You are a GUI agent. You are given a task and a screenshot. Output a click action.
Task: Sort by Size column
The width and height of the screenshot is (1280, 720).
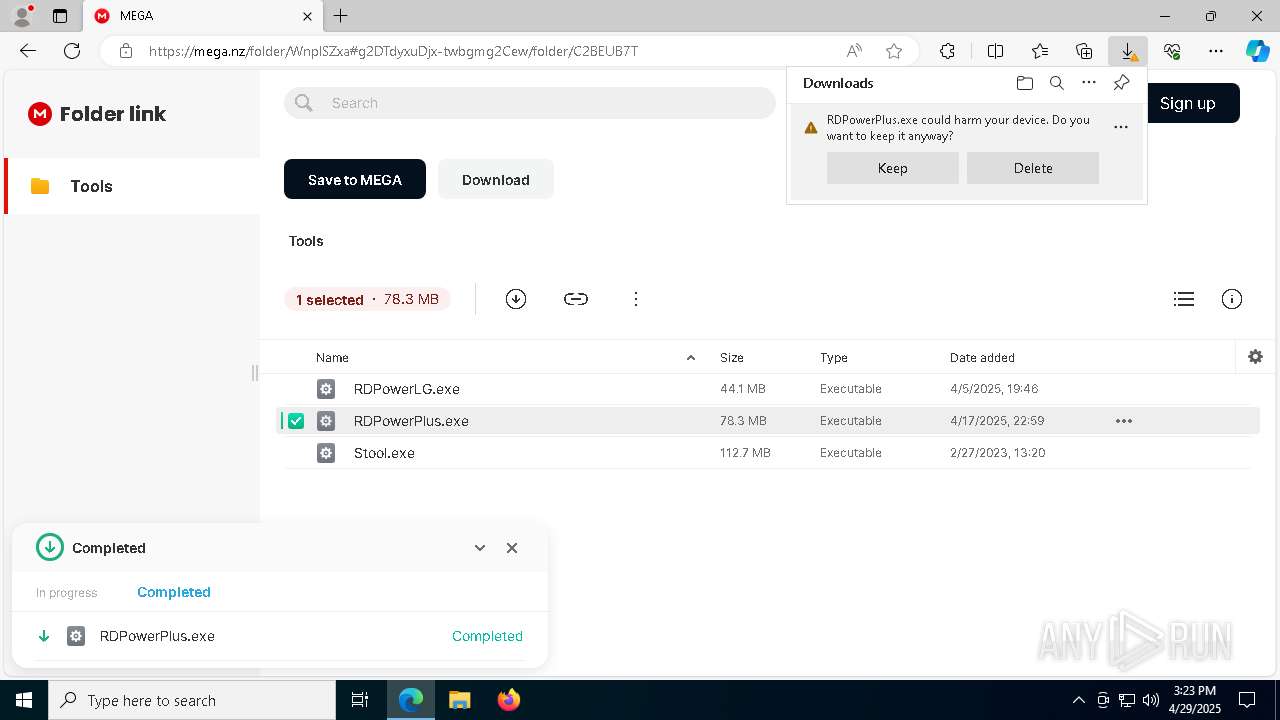coord(732,358)
